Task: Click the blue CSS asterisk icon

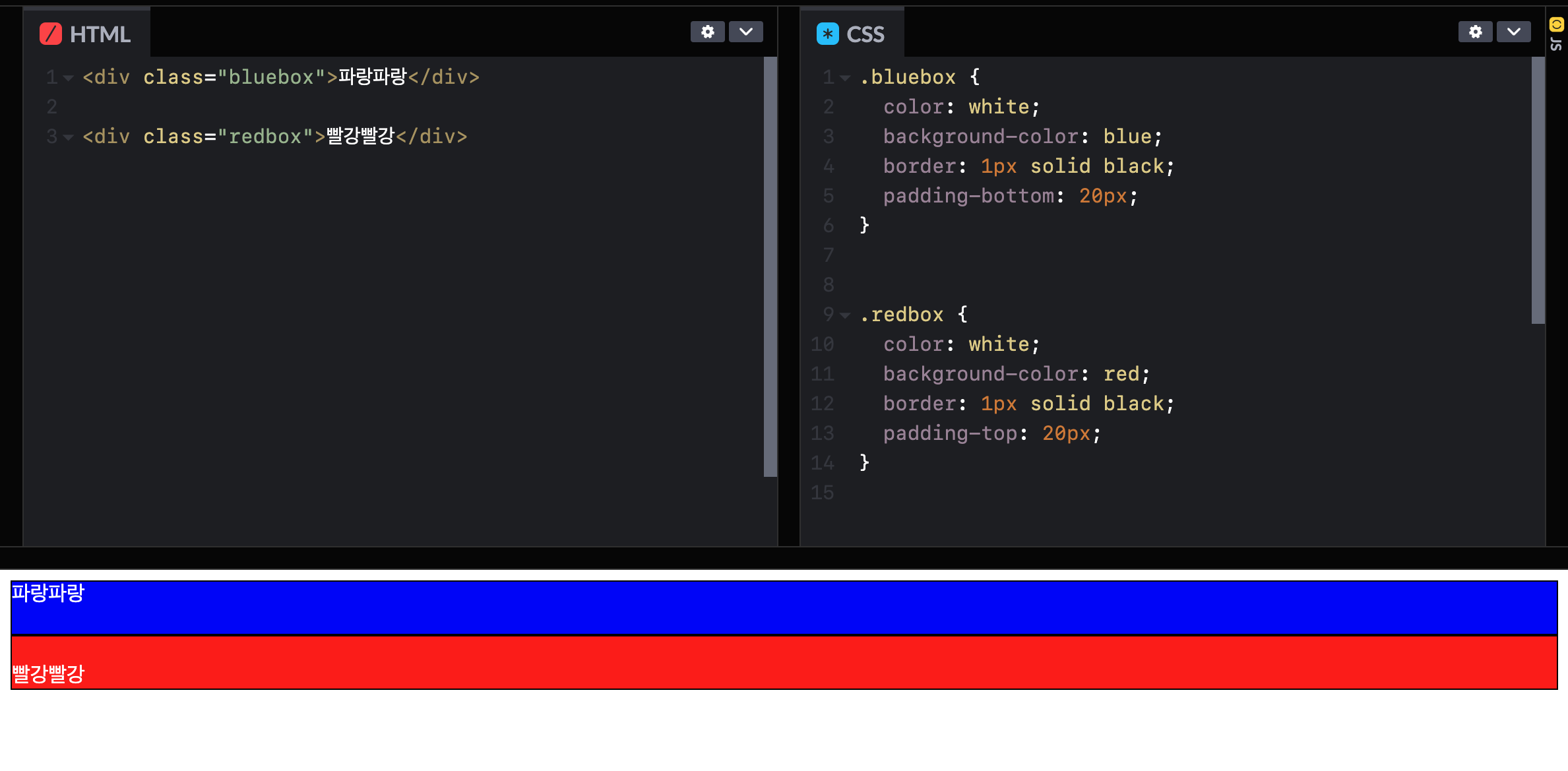Action: coord(827,34)
